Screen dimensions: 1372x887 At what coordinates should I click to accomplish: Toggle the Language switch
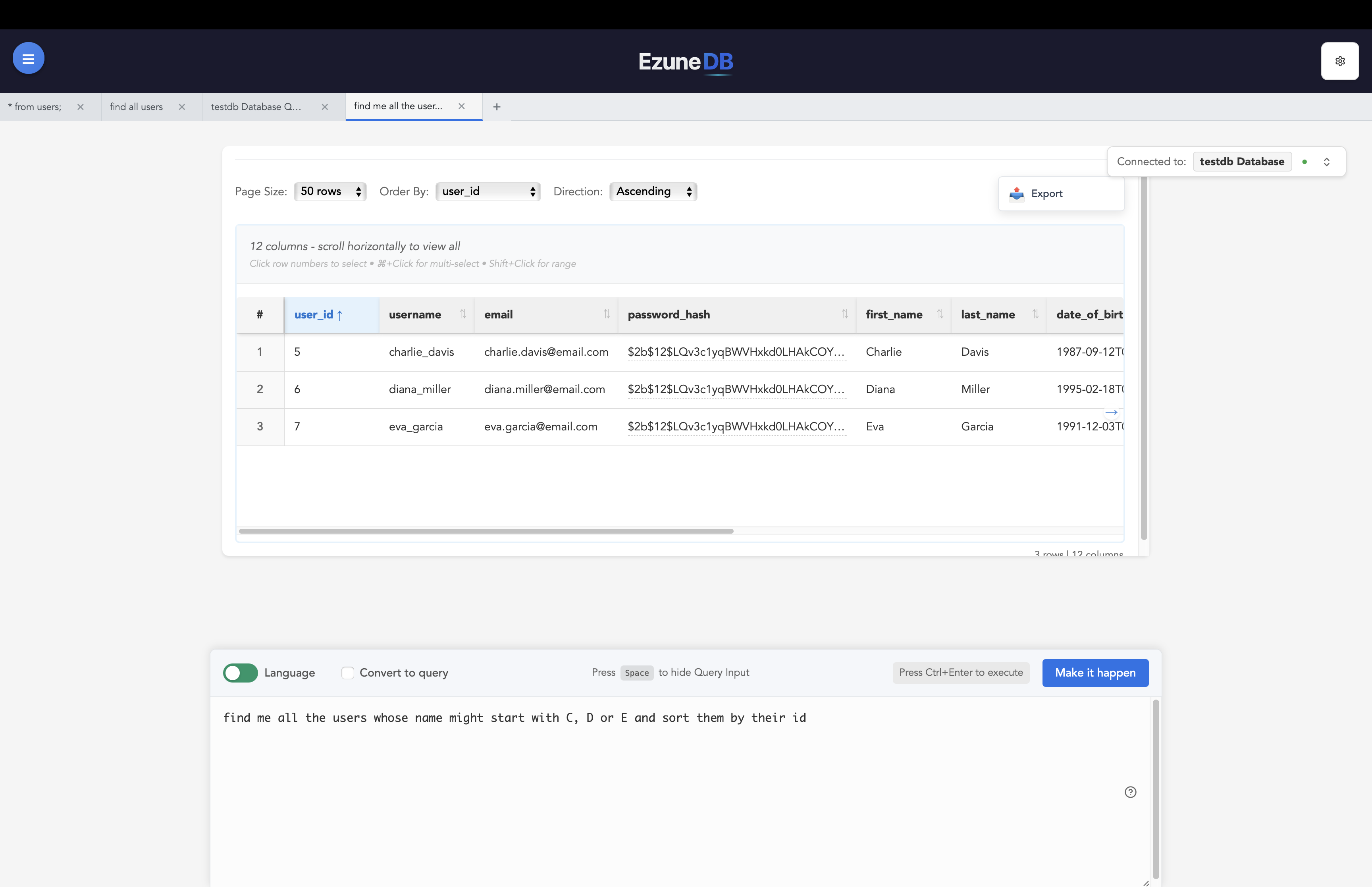241,673
